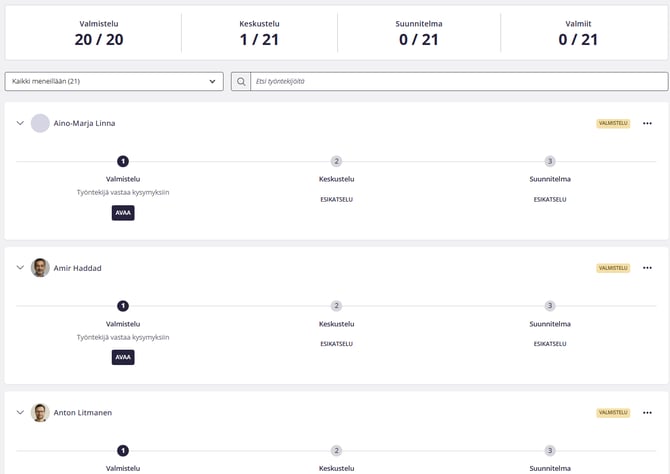Collapse Aino-Marja Linna's card with chevron
Screen dimensions: 670x474
(x=20, y=123)
